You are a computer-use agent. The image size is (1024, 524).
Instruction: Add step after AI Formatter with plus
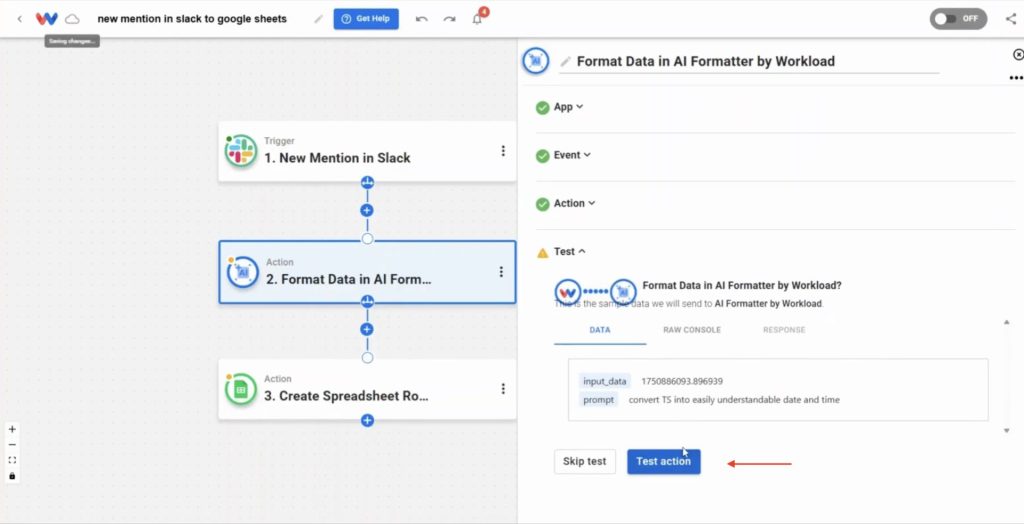(367, 329)
